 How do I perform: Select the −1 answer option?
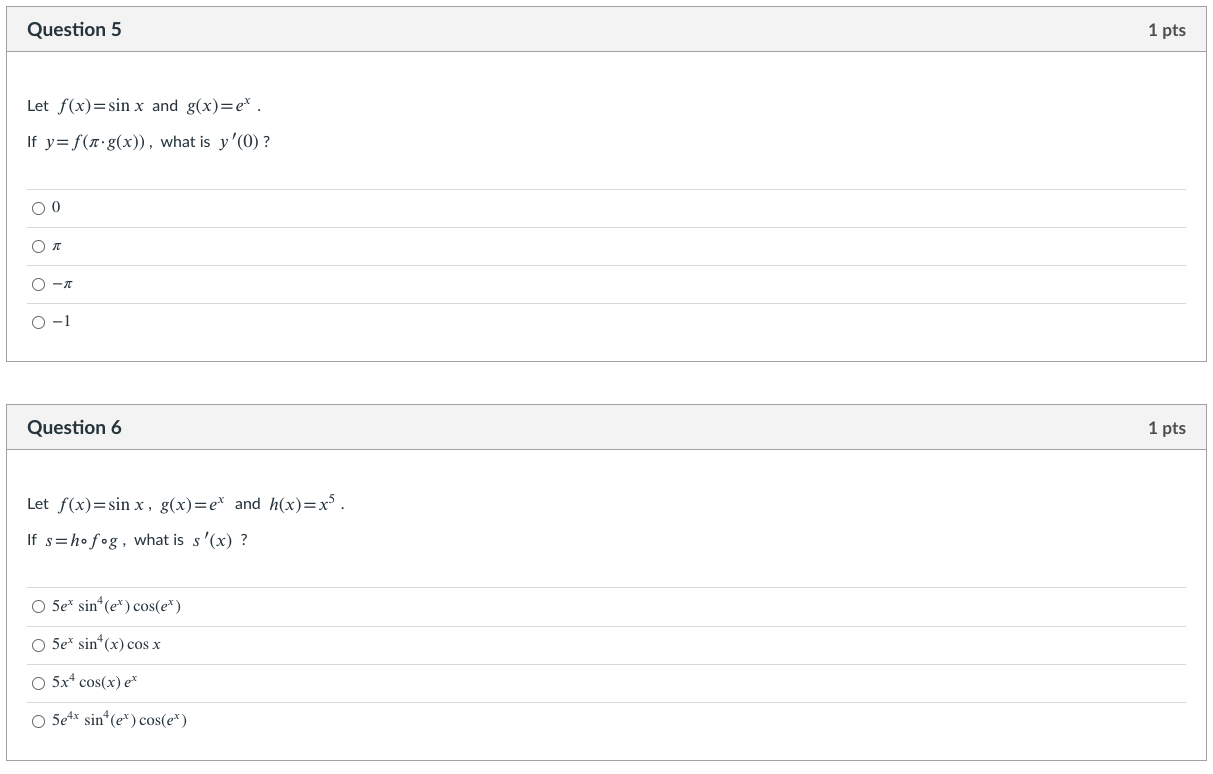[x=38, y=322]
